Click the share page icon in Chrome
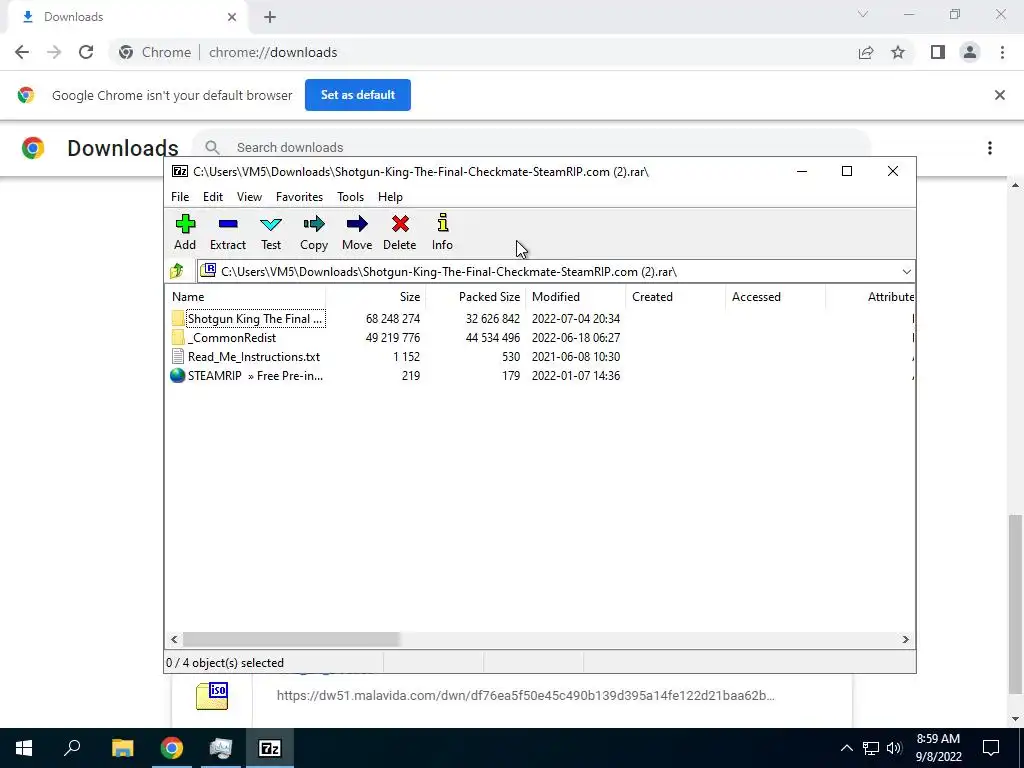The width and height of the screenshot is (1024, 768). 866,52
